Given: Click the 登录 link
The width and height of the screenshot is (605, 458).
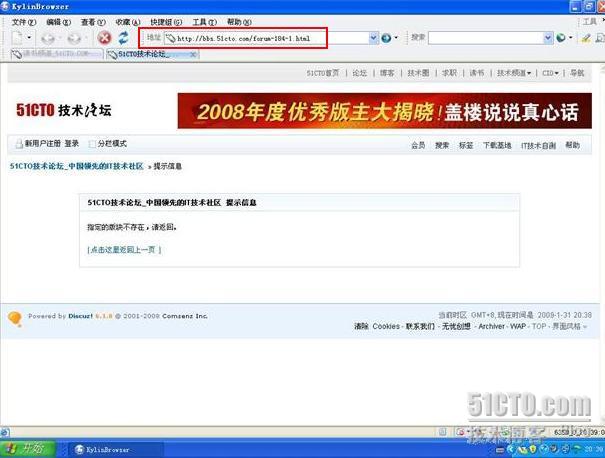Looking at the screenshot, I should point(71,144).
